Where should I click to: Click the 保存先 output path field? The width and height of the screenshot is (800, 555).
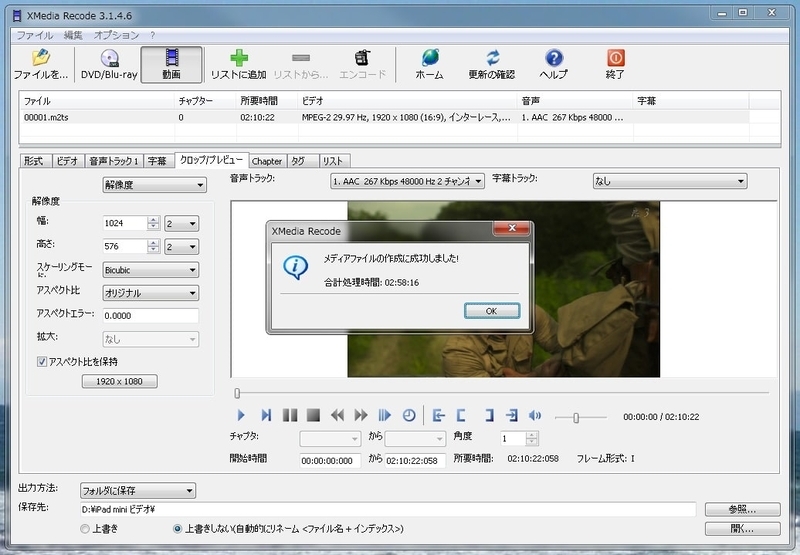click(x=388, y=509)
